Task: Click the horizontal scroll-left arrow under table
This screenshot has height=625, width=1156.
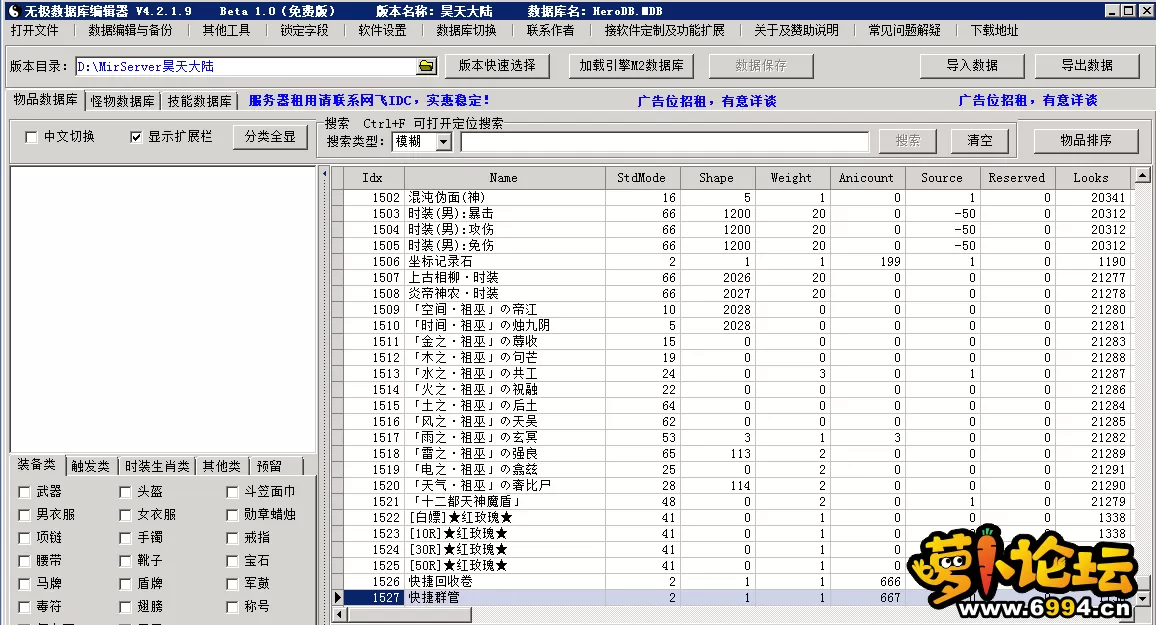Action: click(339, 613)
